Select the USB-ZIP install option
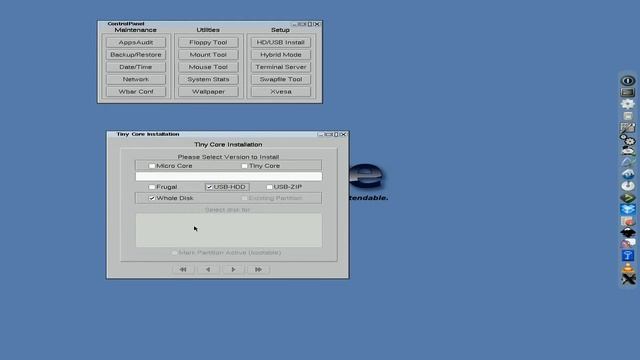The height and width of the screenshot is (360, 640). (269, 187)
